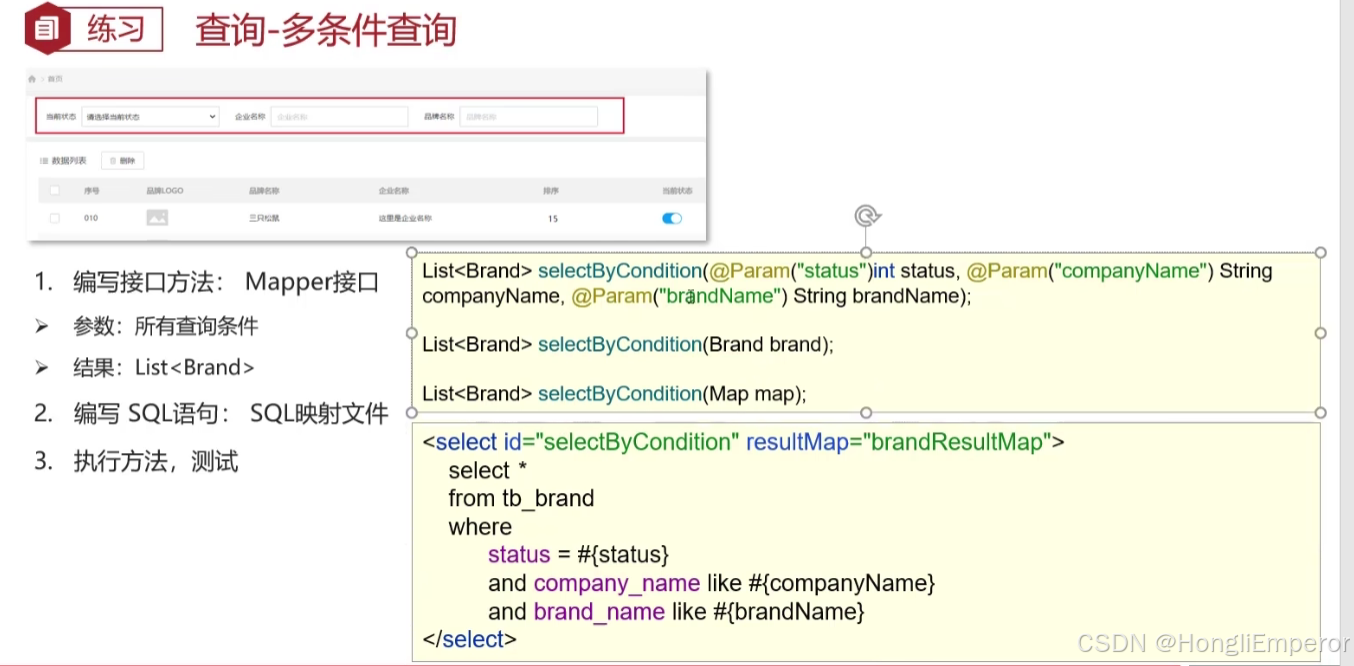Click the middle-right handle of the selected text box

1320,333
